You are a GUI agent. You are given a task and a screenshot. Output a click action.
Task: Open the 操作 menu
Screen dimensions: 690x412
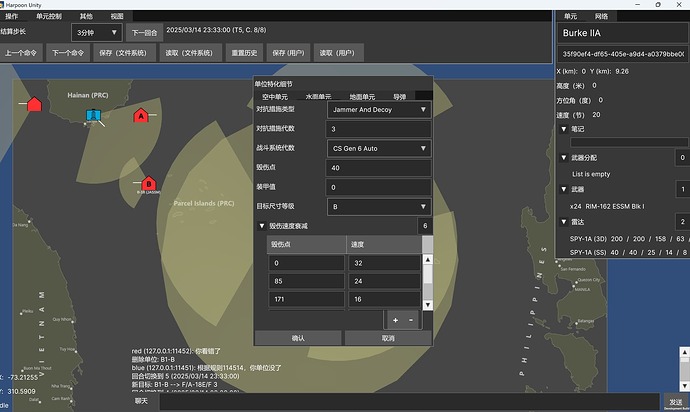click(12, 16)
